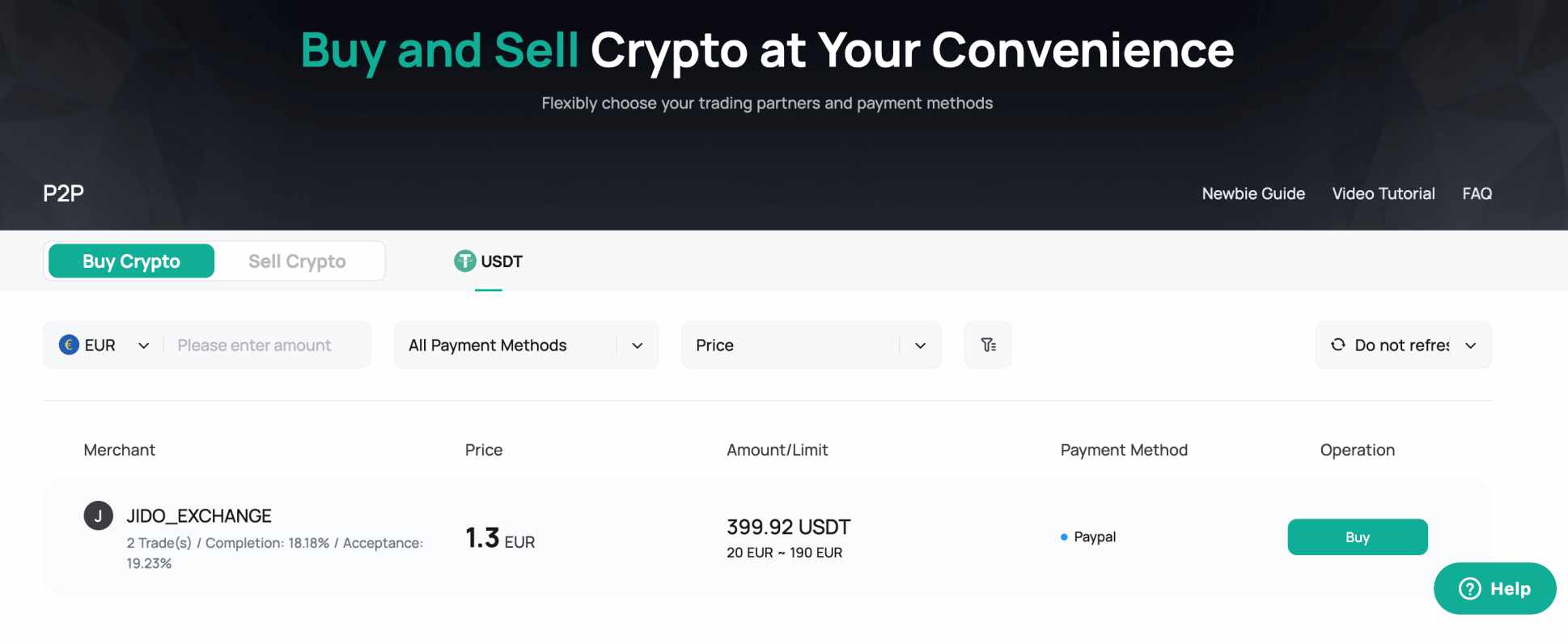1568x644 pixels.
Task: Click the filter funnel icon
Action: click(x=988, y=345)
